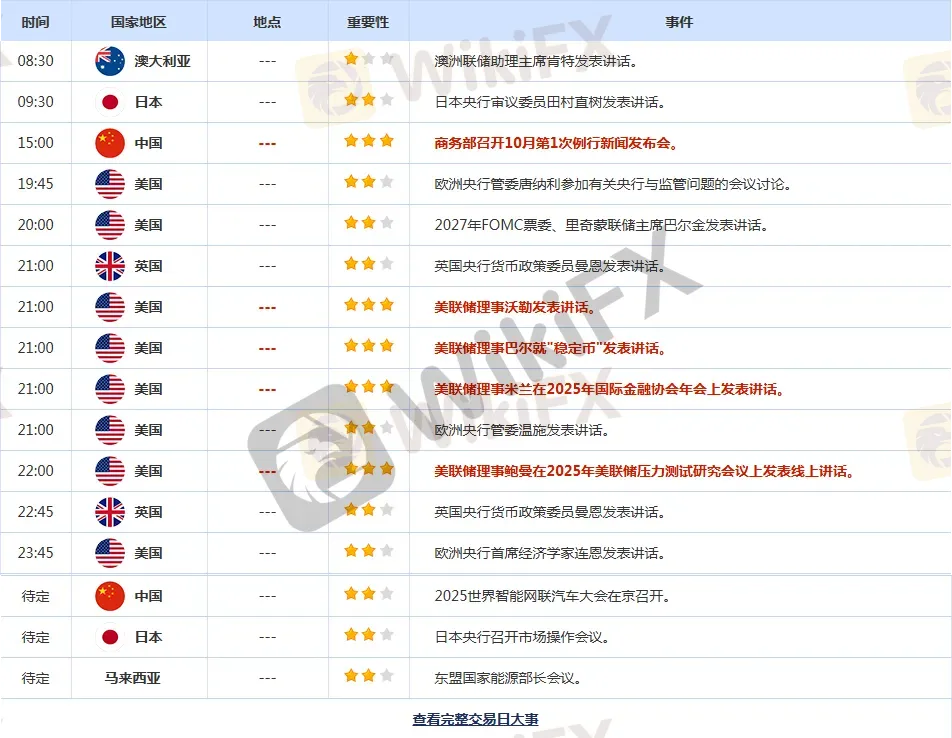Click star rating in 日本央行市场操作 row
This screenshot has width=952, height=738.
(369, 635)
